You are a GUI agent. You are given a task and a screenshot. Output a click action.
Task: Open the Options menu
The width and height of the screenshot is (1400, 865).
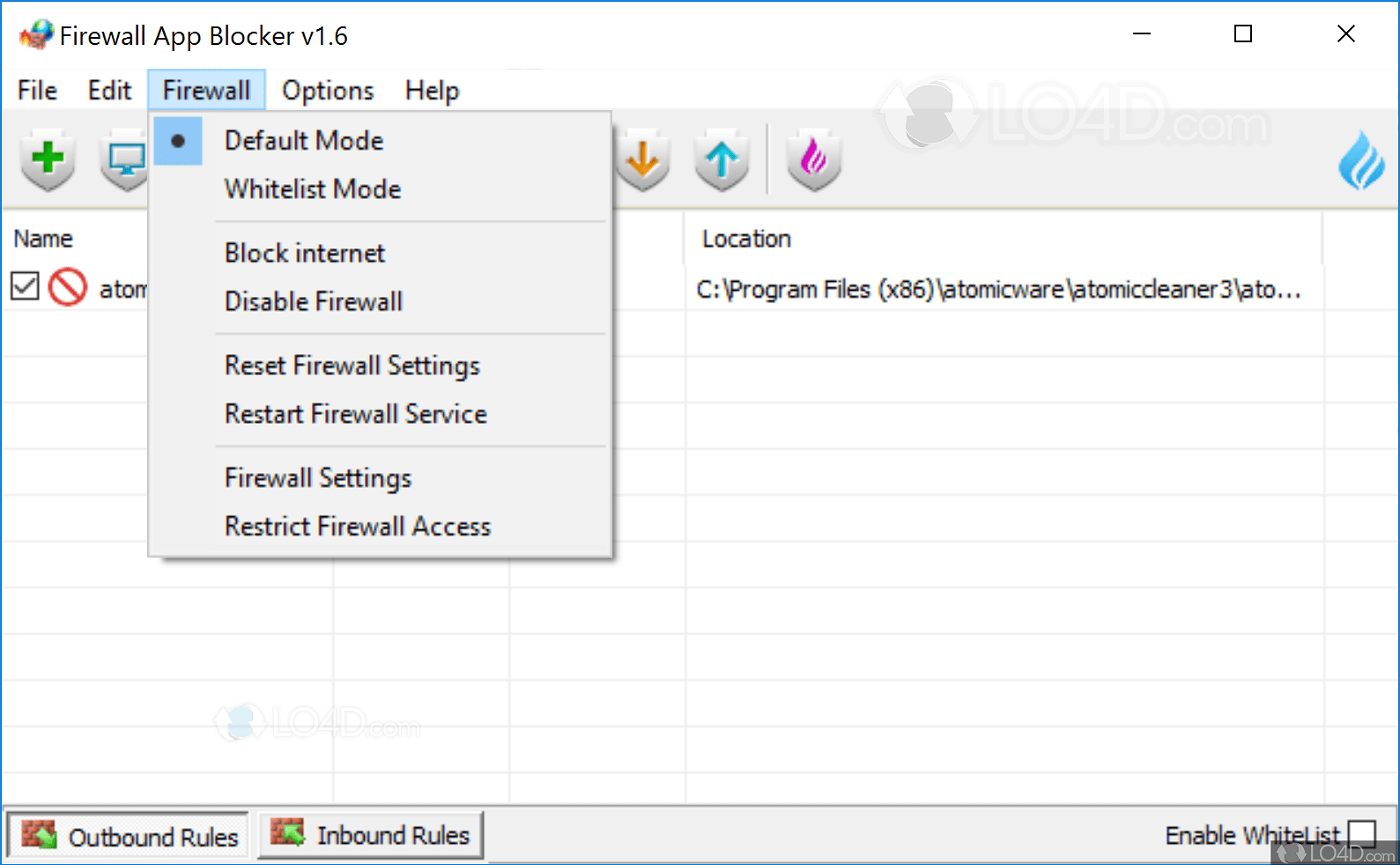pyautogui.click(x=327, y=90)
